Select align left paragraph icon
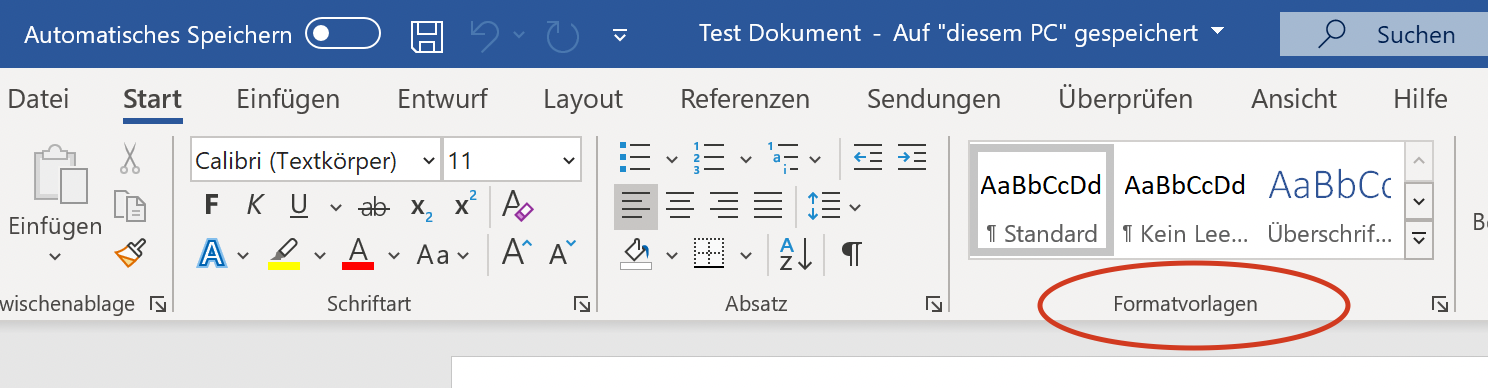The image size is (1488, 388). point(636,207)
